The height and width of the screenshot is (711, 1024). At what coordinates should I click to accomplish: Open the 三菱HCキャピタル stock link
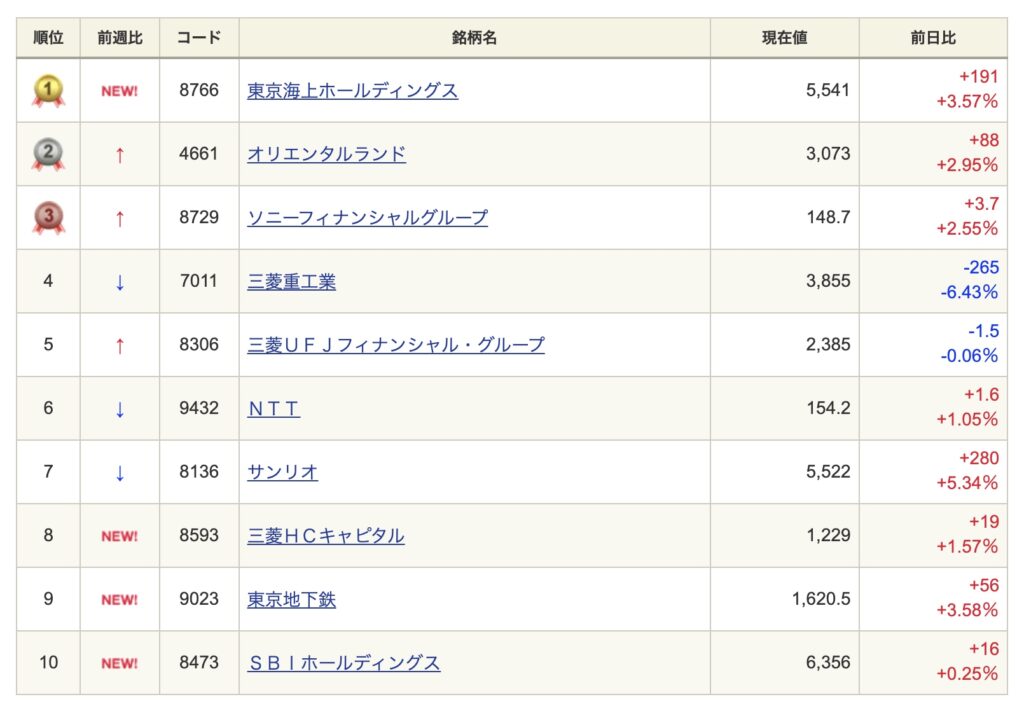(x=326, y=536)
